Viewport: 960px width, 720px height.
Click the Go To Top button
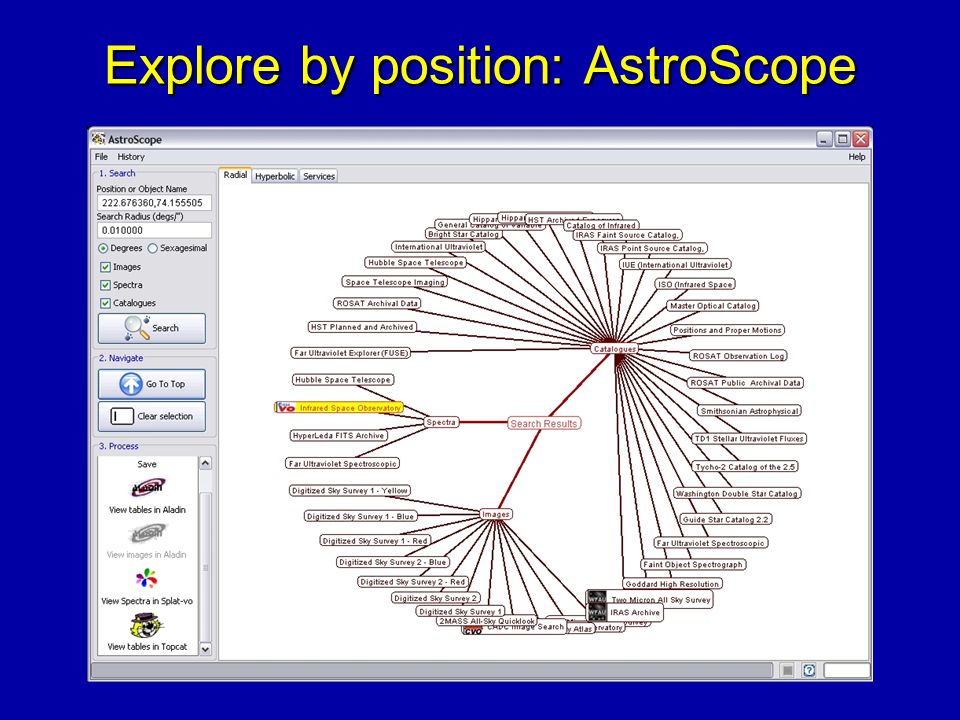[x=152, y=384]
